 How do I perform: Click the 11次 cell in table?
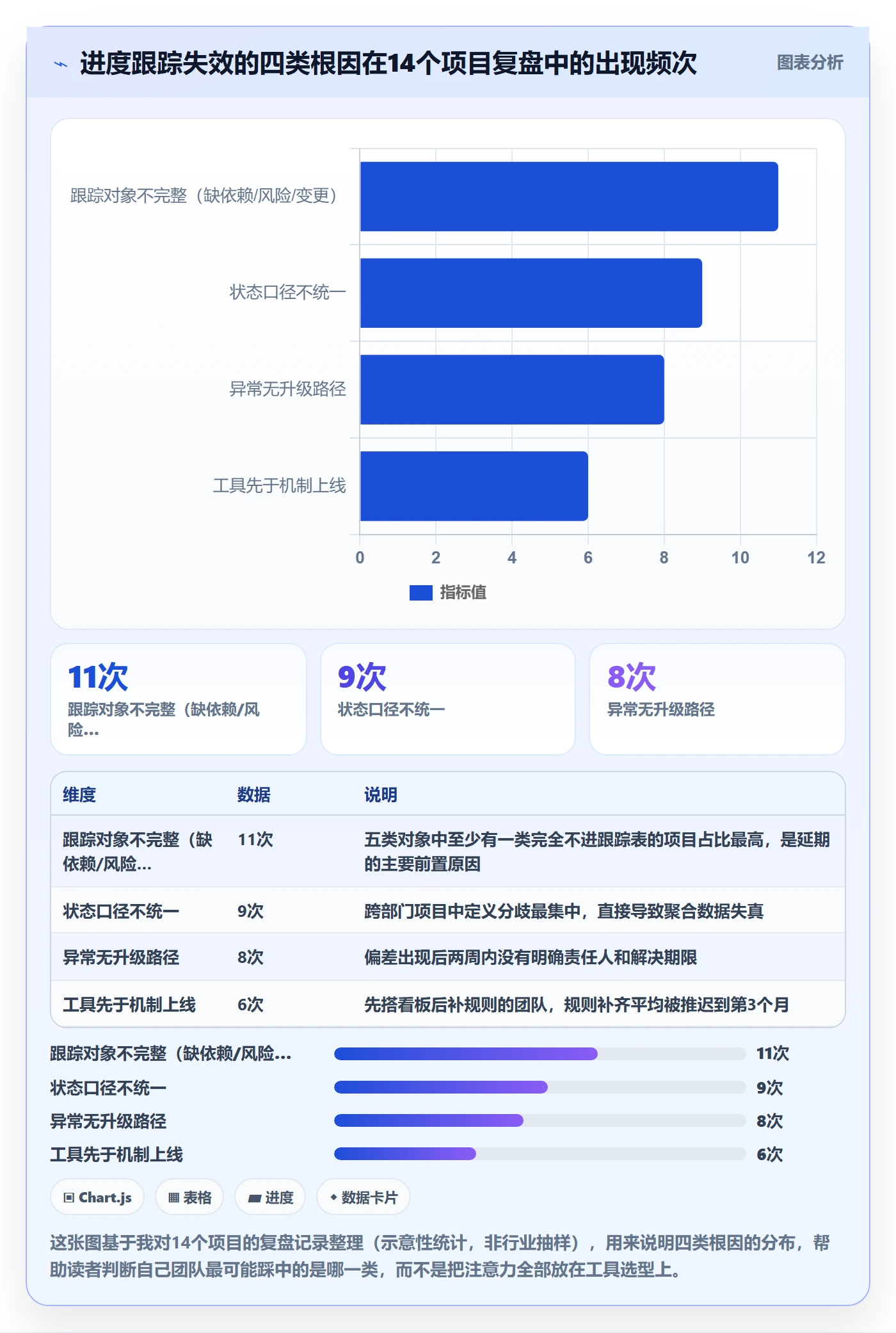(255, 839)
